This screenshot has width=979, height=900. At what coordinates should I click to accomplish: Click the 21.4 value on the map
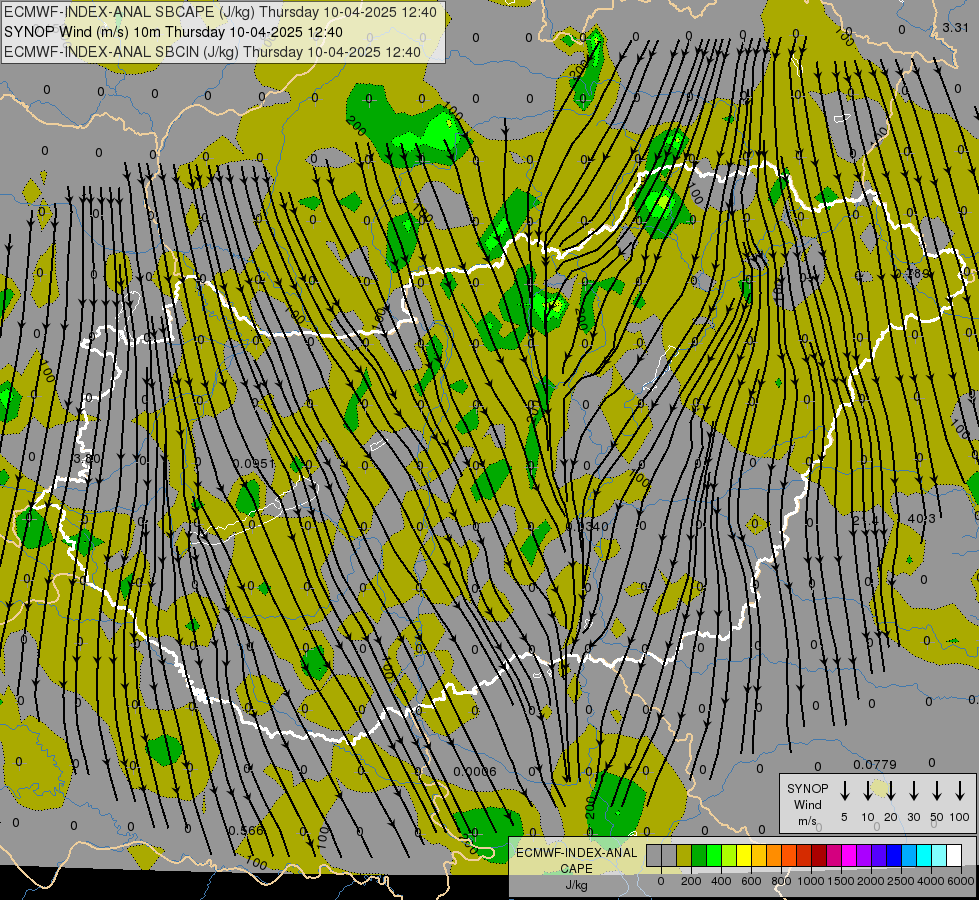click(x=866, y=520)
